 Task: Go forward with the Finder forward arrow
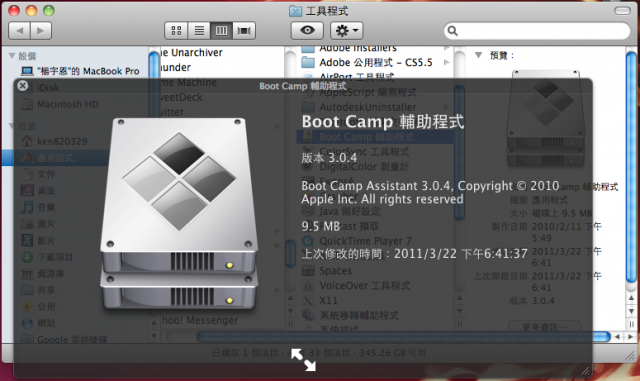(41, 31)
